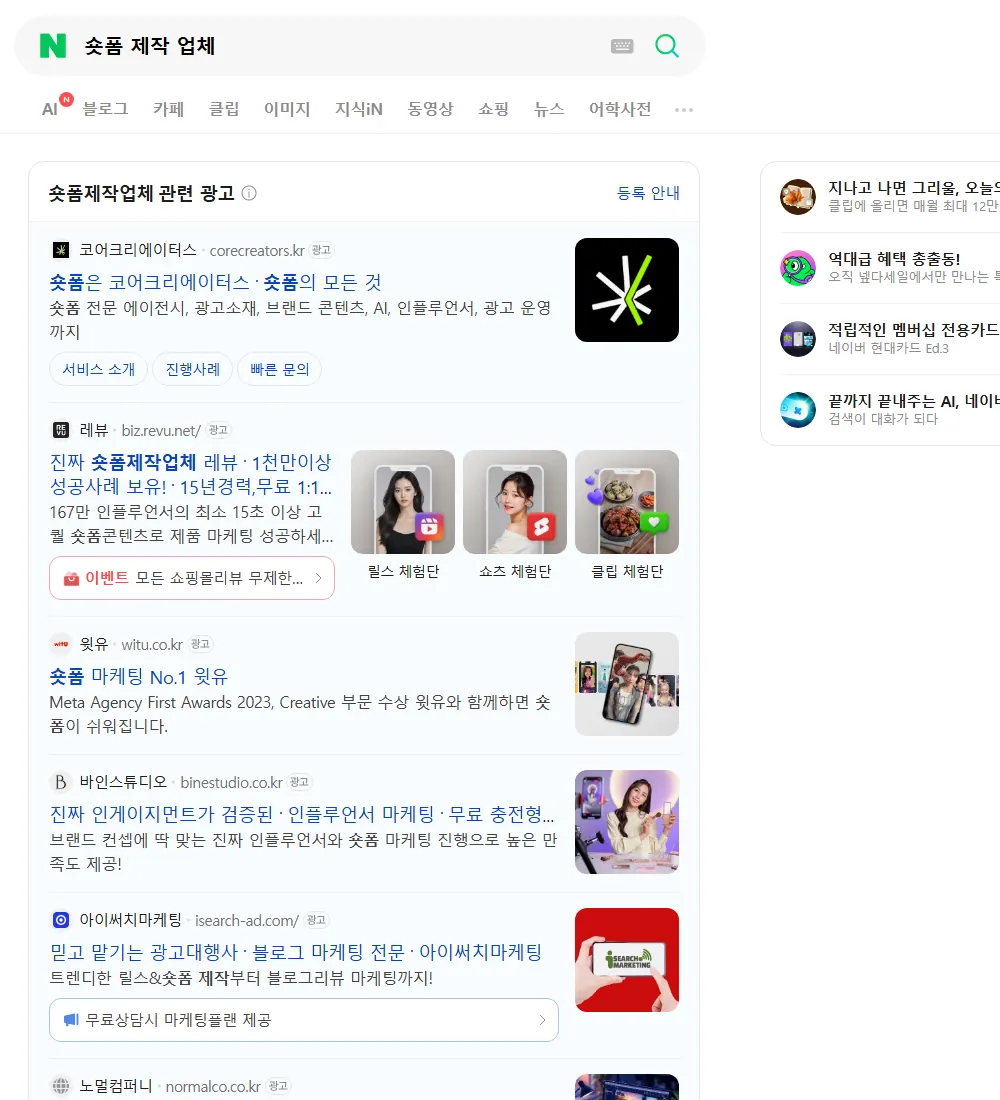Click the 아이써치마케팅 favicon
The width and height of the screenshot is (1000, 1100).
click(61, 920)
